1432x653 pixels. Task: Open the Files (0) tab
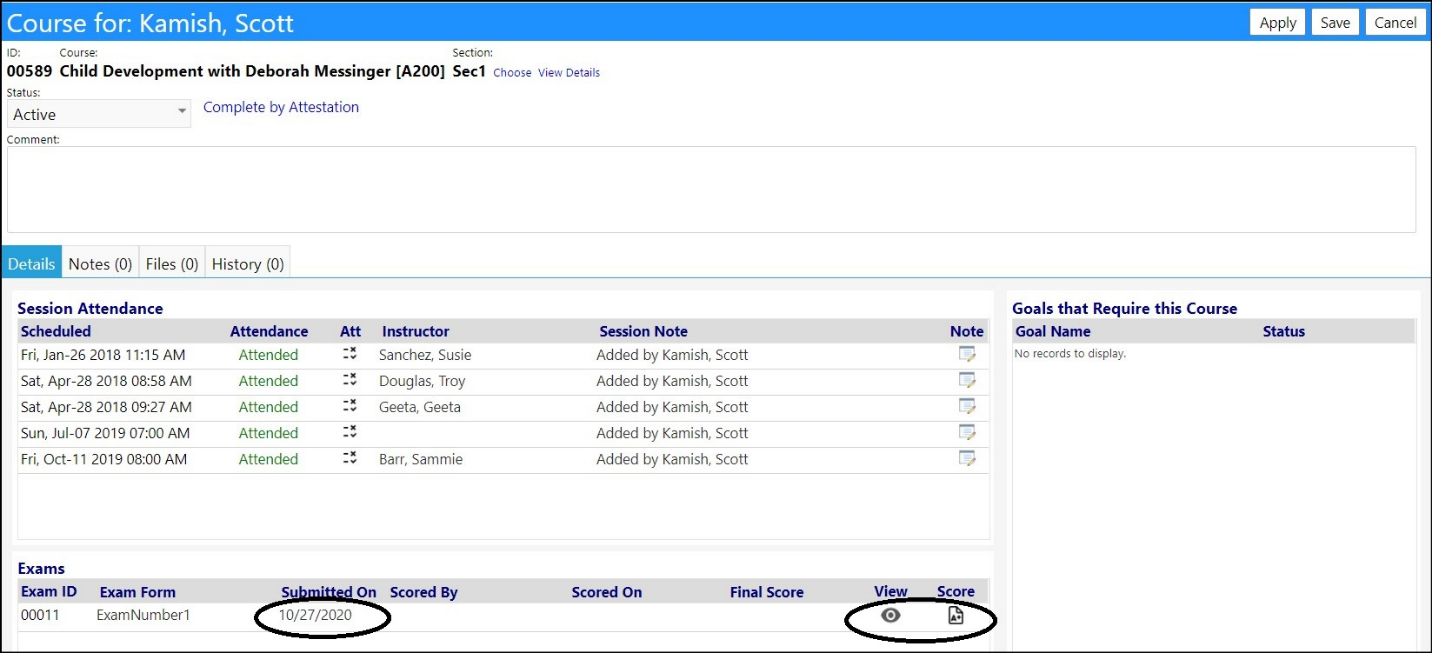172,264
